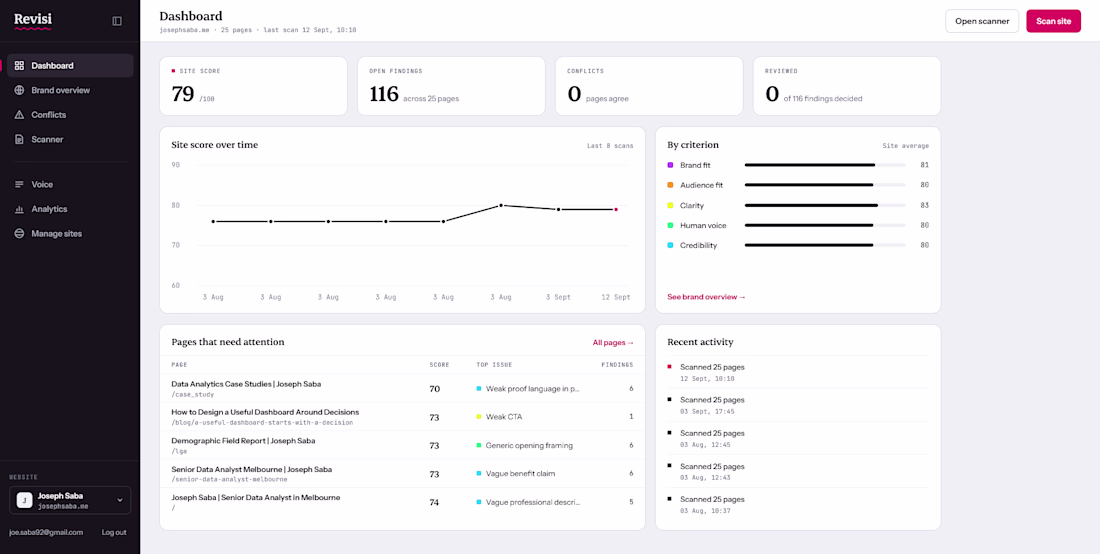The image size is (1100, 554).
Task: Click the orange Audience fit color square
Action: 670,185
